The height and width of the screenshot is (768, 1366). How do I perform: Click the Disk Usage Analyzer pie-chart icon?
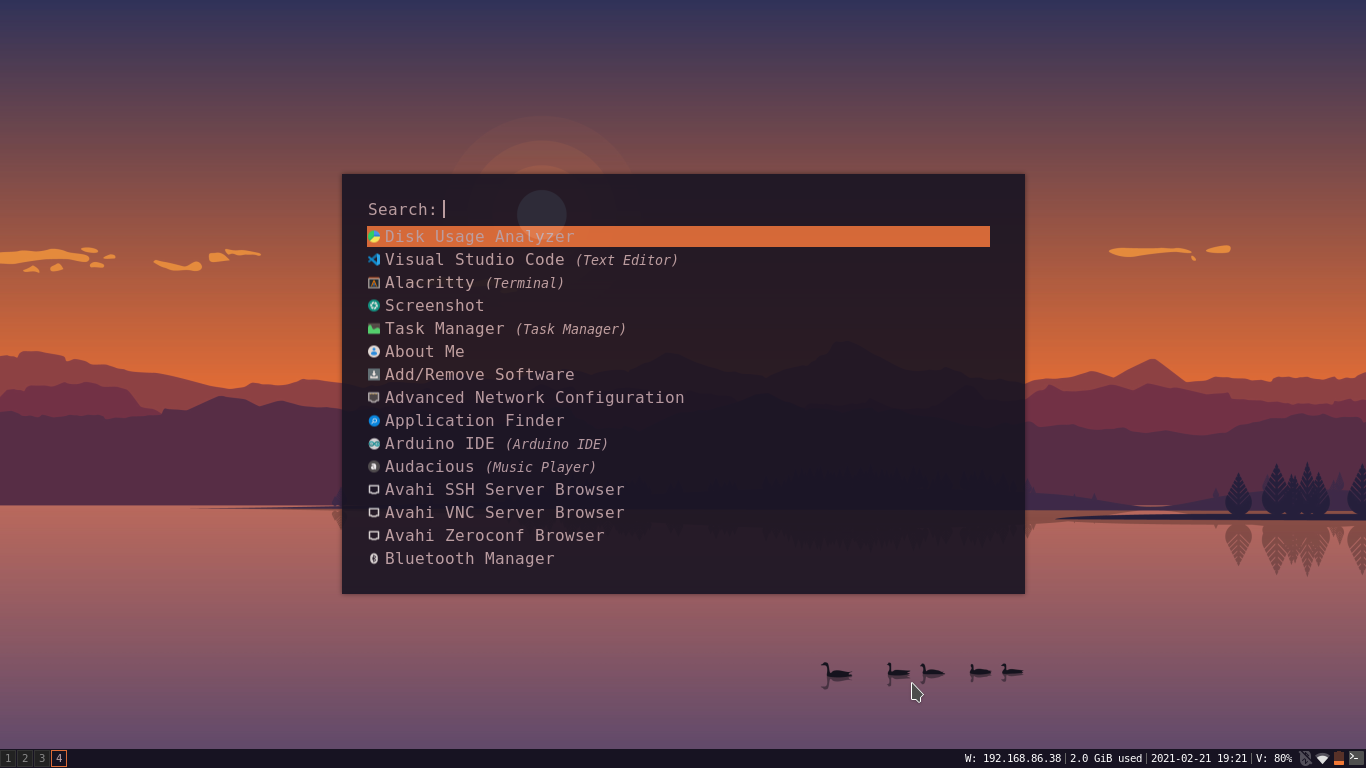pos(374,237)
